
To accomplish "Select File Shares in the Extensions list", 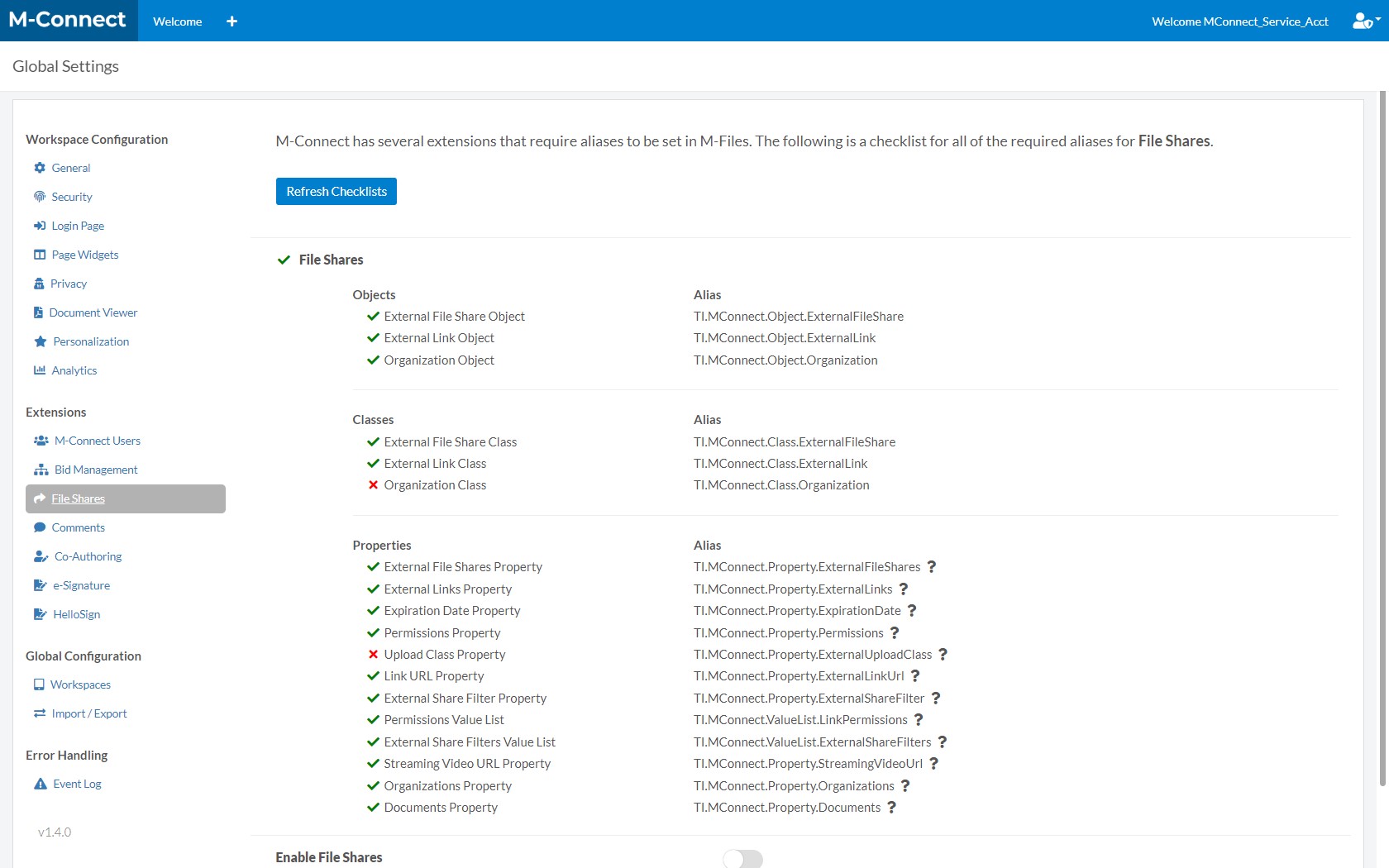I will tap(78, 498).
